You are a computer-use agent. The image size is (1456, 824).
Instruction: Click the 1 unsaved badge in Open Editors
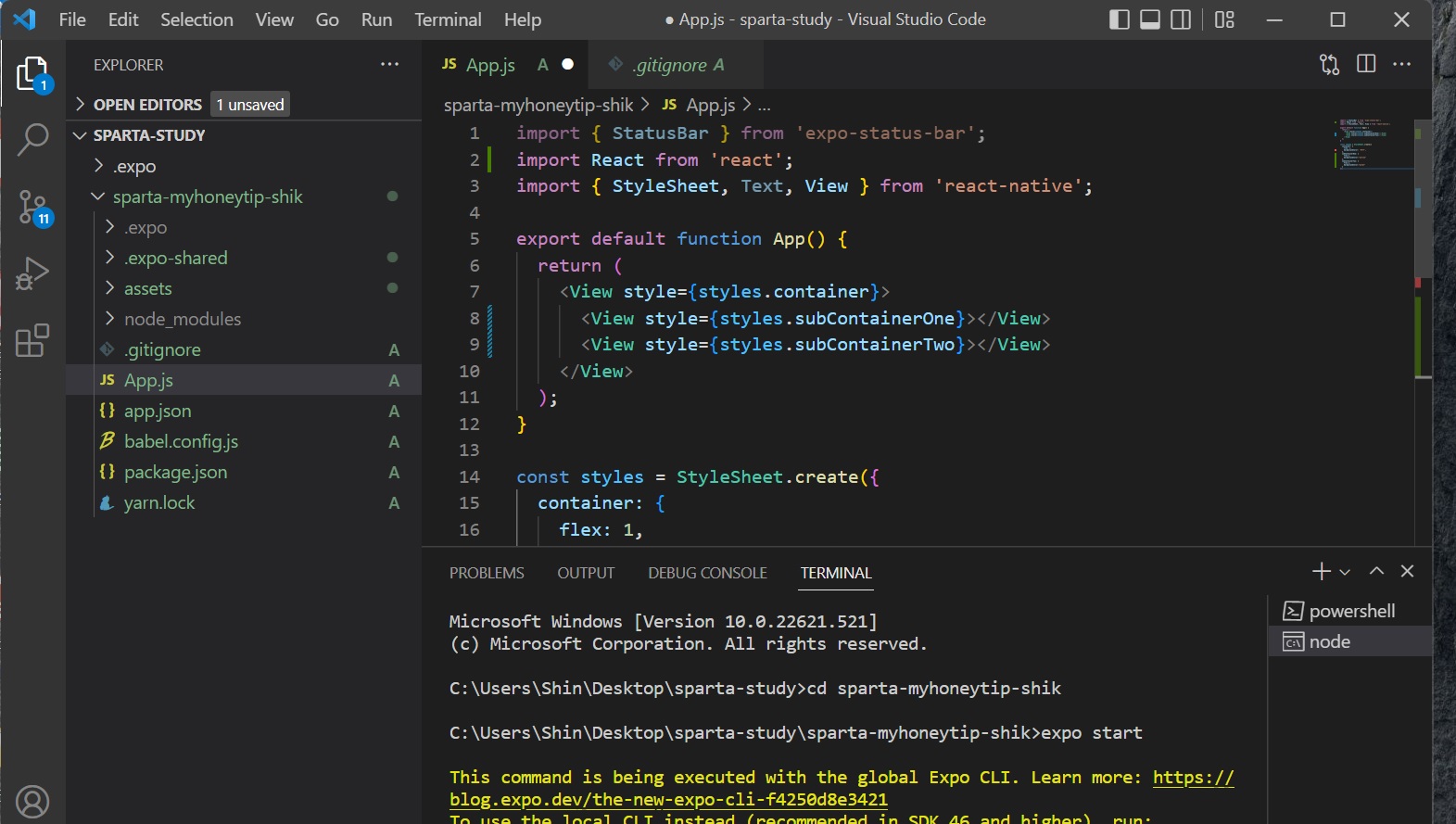tap(250, 105)
